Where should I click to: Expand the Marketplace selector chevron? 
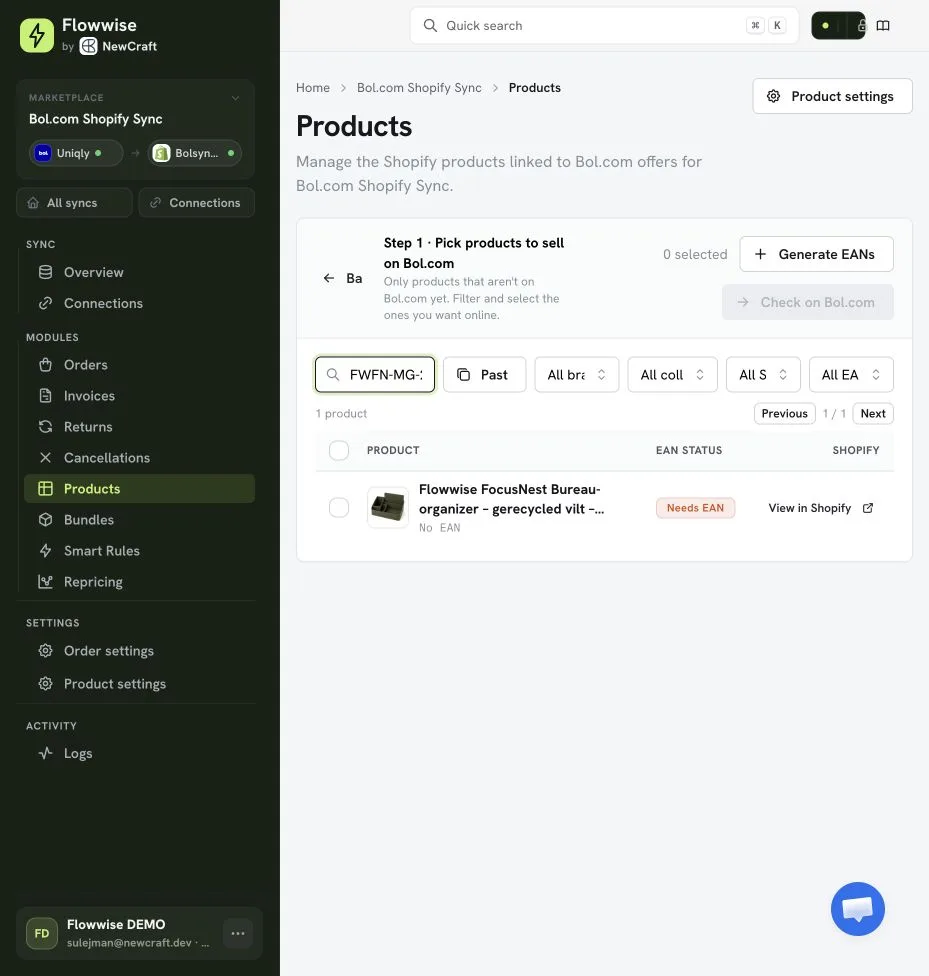point(235,98)
